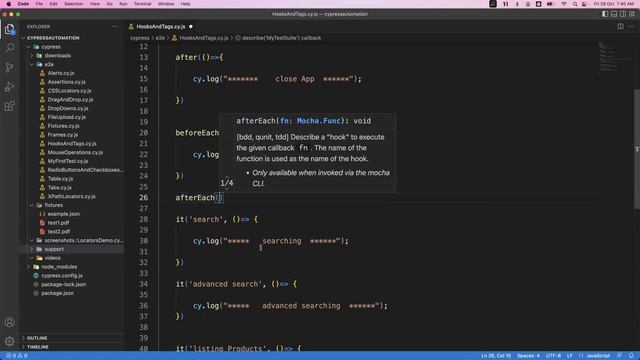Open errors and warnings status indicator

tap(17, 356)
